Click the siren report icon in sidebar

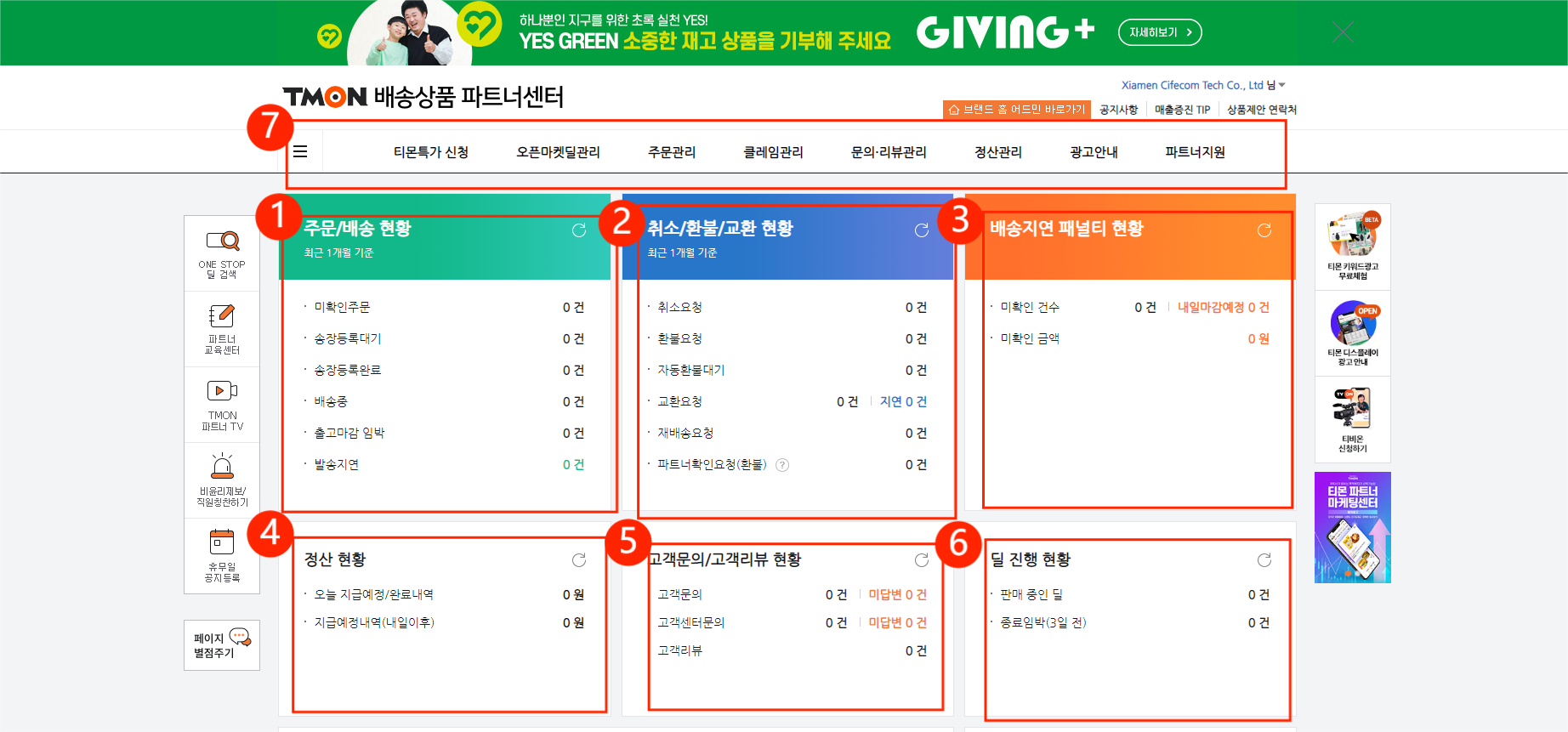[x=222, y=467]
